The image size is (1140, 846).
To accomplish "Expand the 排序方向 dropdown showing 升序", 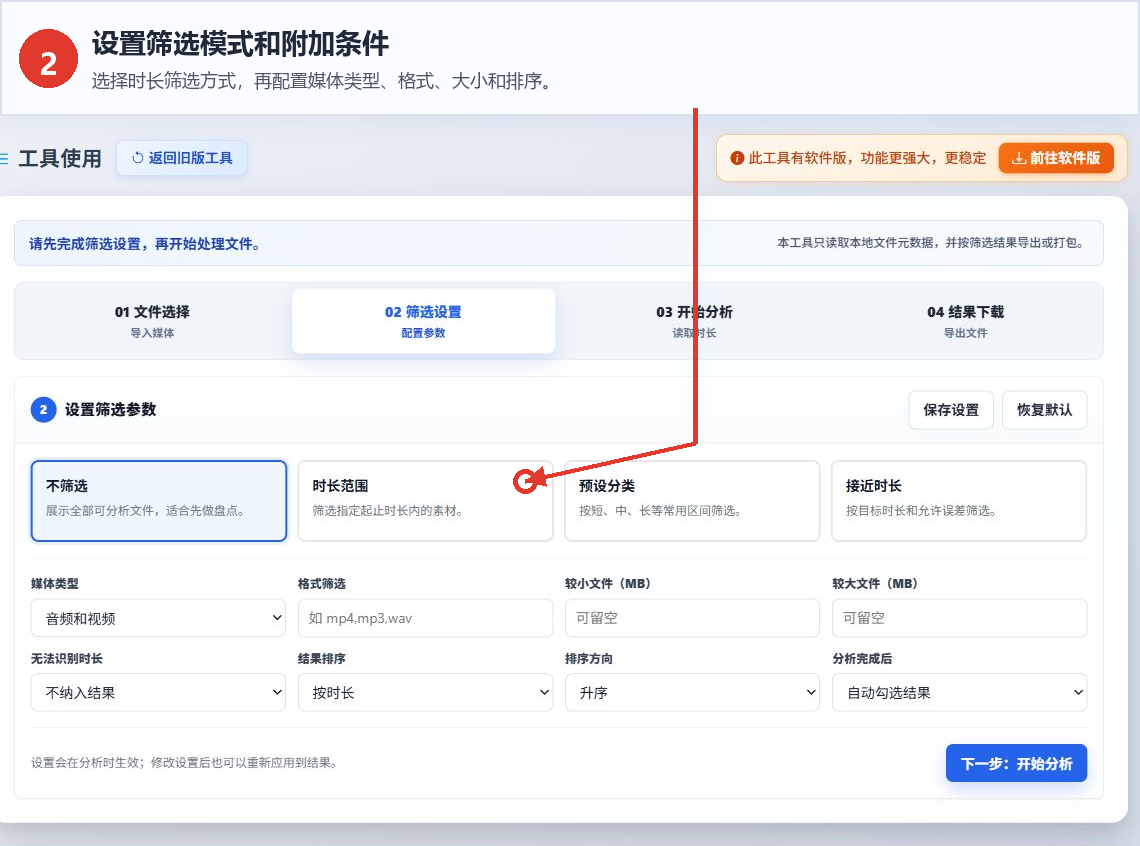I will (692, 692).
